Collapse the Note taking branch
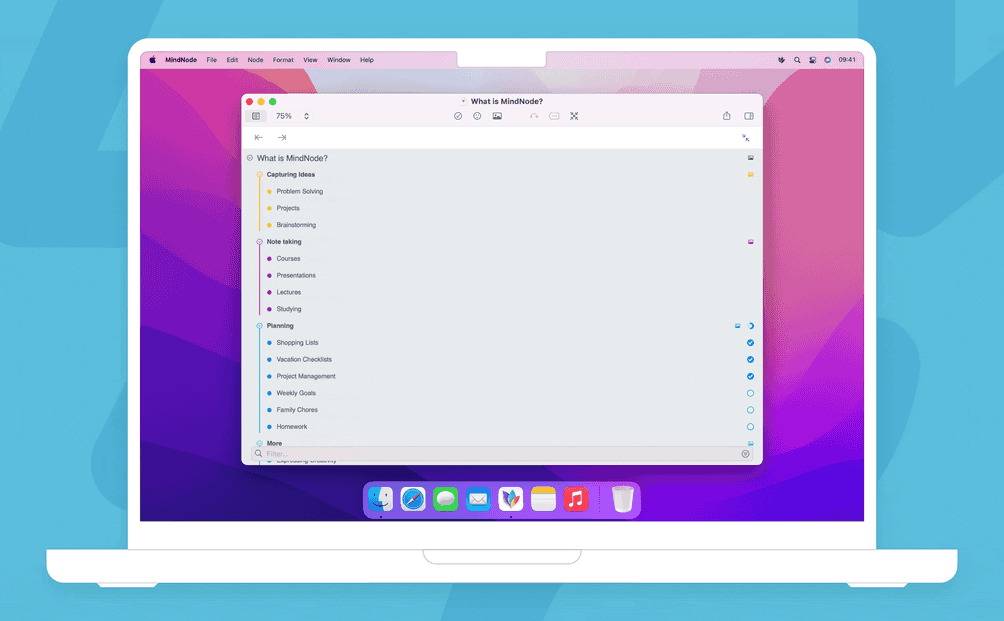The image size is (1004, 621). click(x=260, y=241)
